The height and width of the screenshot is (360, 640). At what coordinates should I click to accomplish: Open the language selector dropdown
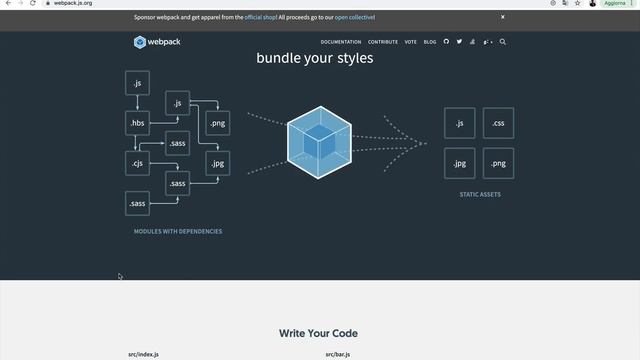point(488,42)
